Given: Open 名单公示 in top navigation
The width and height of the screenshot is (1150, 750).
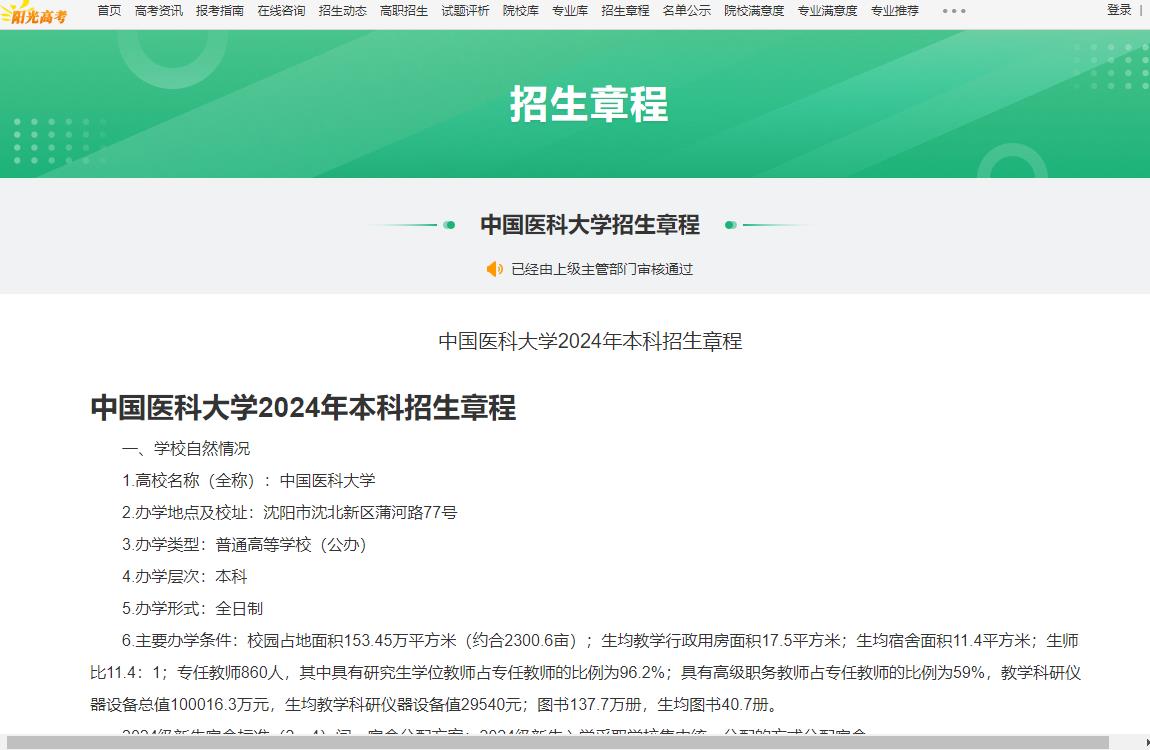Looking at the screenshot, I should tap(686, 11).
